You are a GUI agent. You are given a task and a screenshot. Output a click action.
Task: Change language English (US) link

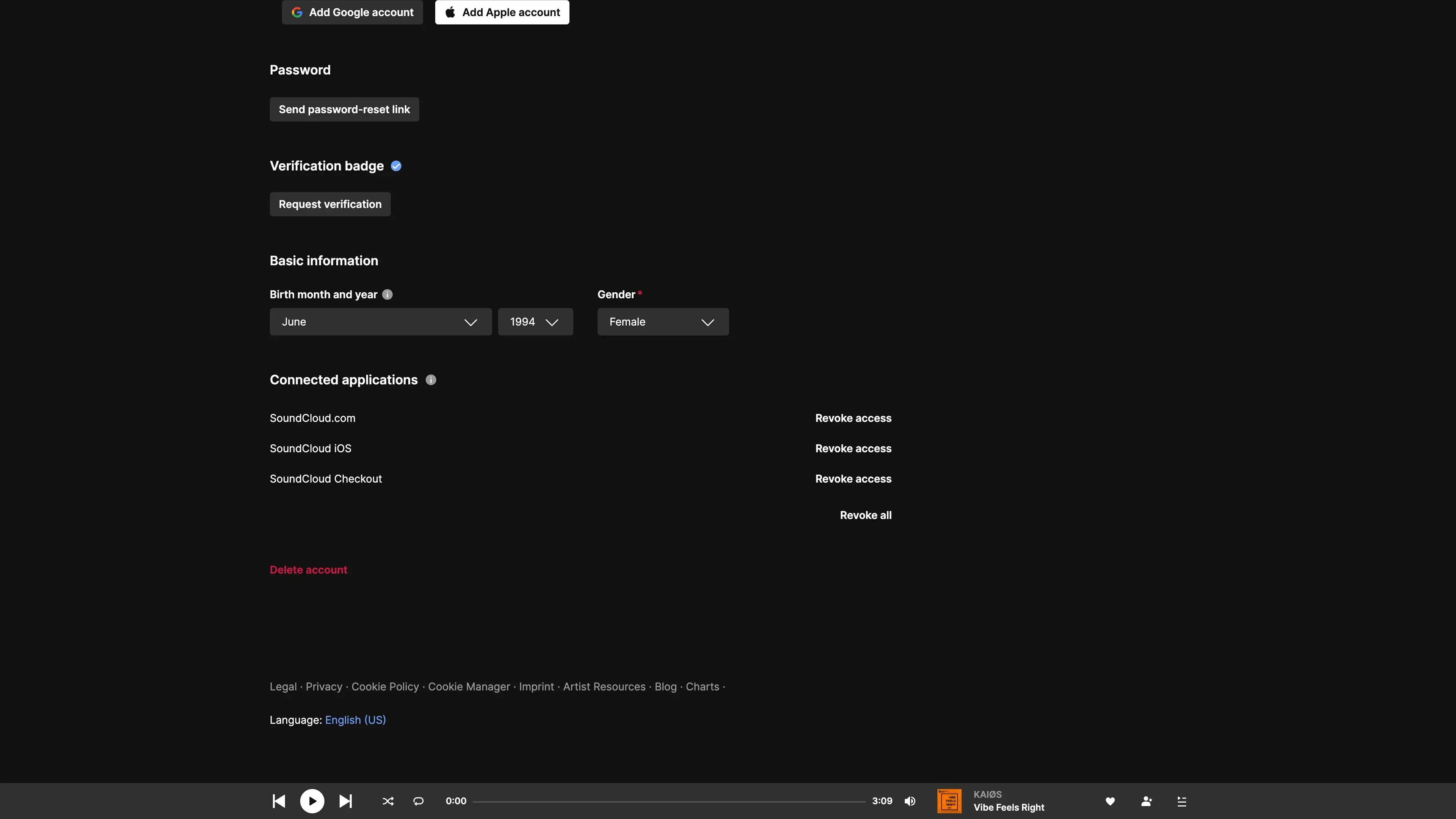tap(355, 720)
